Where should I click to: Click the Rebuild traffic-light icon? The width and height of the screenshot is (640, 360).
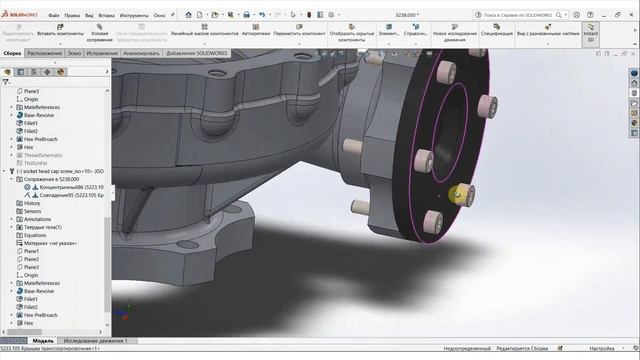(x=309, y=15)
